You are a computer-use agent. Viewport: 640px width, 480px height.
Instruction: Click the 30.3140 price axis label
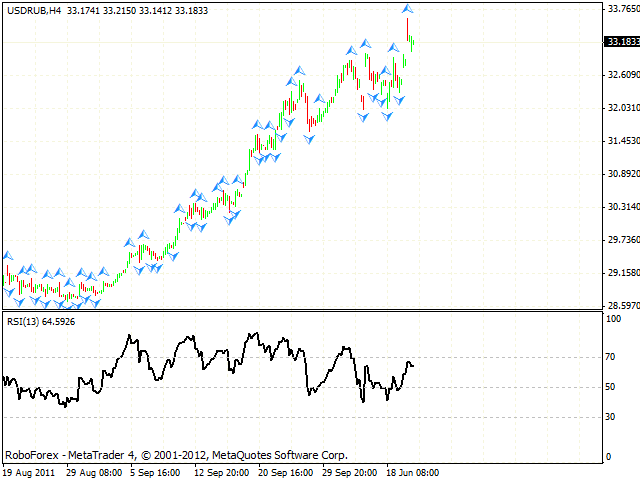pyautogui.click(x=622, y=207)
